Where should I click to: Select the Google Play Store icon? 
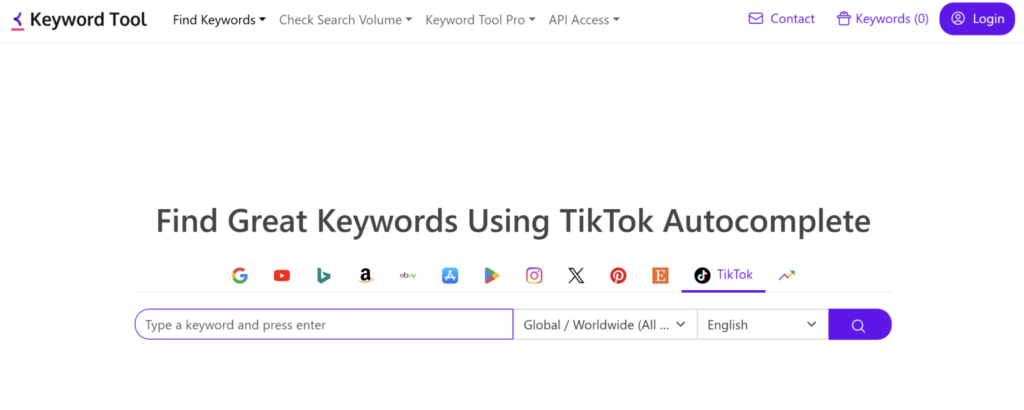point(492,276)
